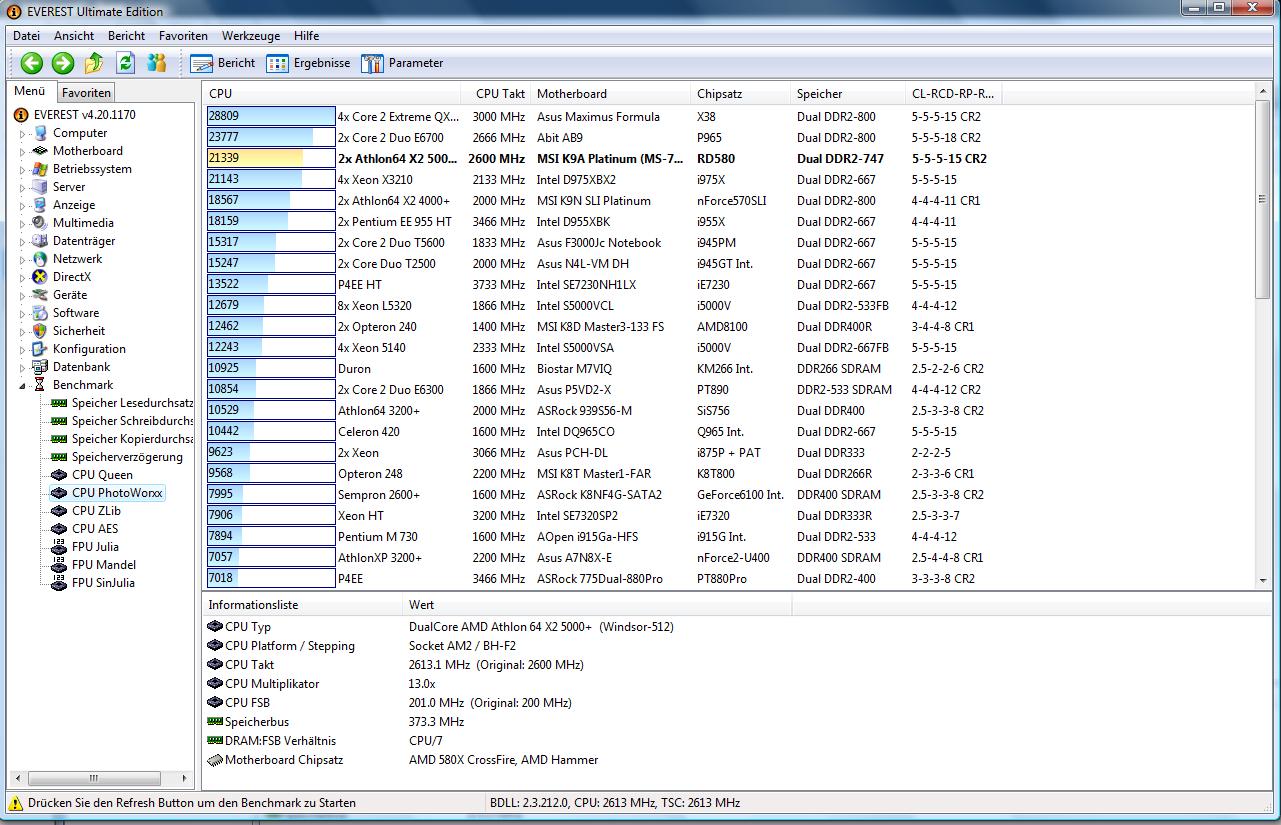Viewport: 1281px width, 825px height.
Task: Select the CPU ZLib benchmark
Action: point(96,511)
